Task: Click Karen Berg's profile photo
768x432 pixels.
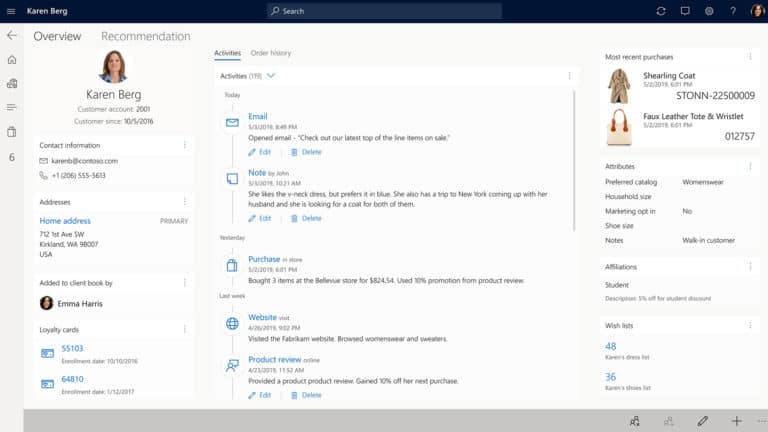Action: point(113,66)
